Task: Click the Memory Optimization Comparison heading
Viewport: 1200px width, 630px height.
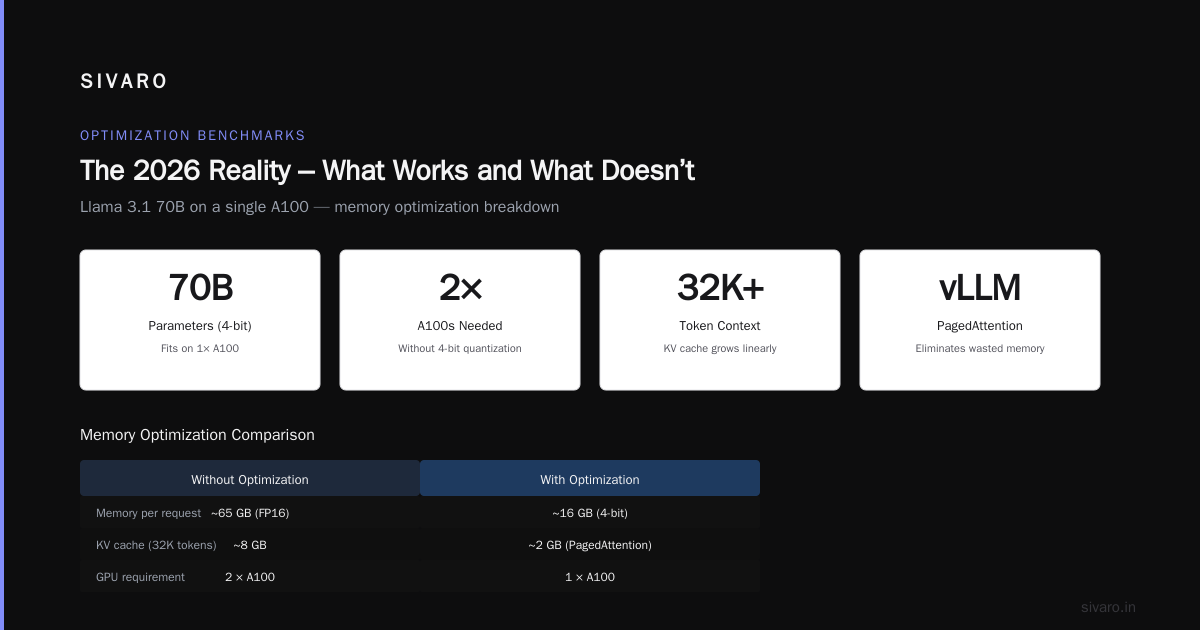Action: tap(197, 435)
